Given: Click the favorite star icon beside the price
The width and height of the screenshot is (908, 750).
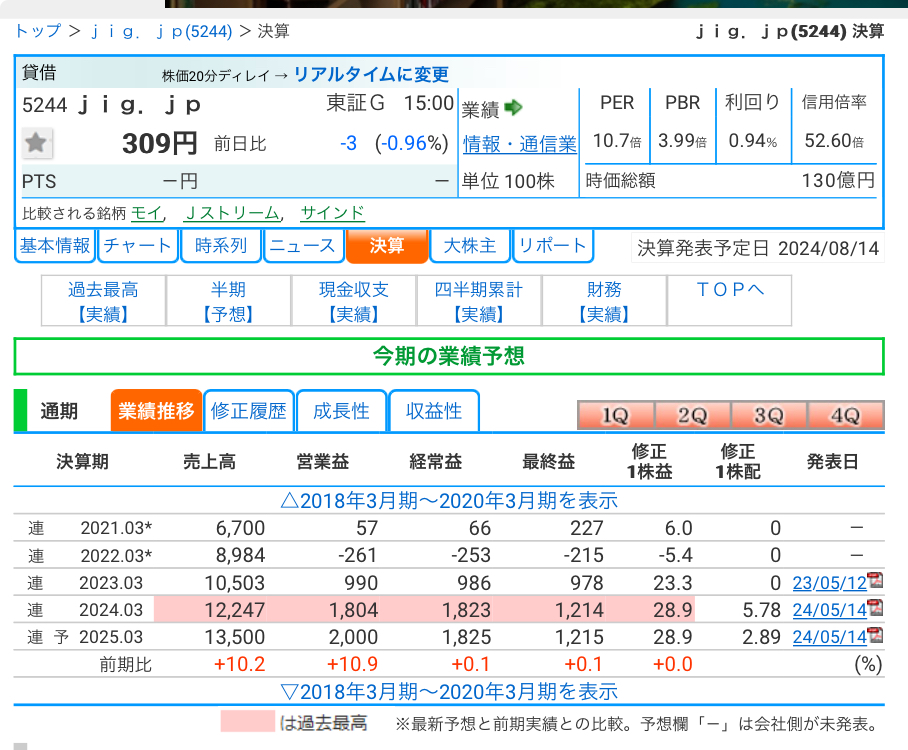Looking at the screenshot, I should click(36, 143).
